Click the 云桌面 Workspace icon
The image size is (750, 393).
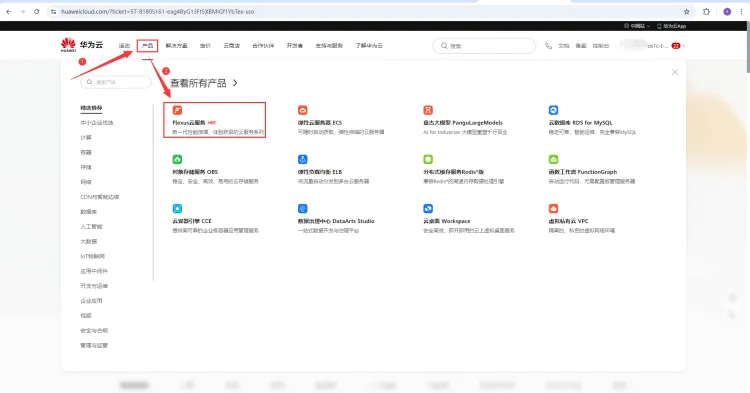pyautogui.click(x=428, y=208)
